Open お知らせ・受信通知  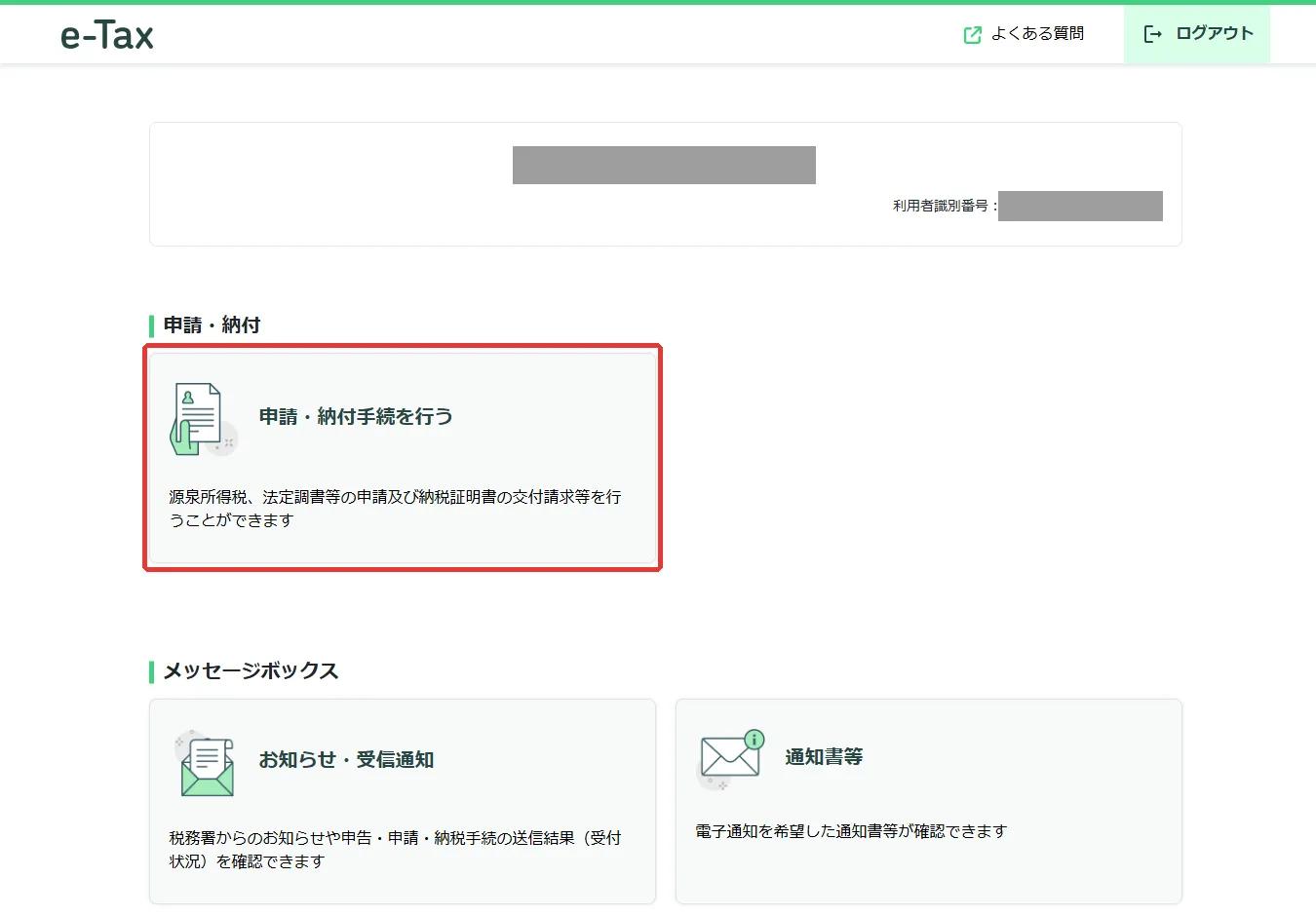coord(403,801)
